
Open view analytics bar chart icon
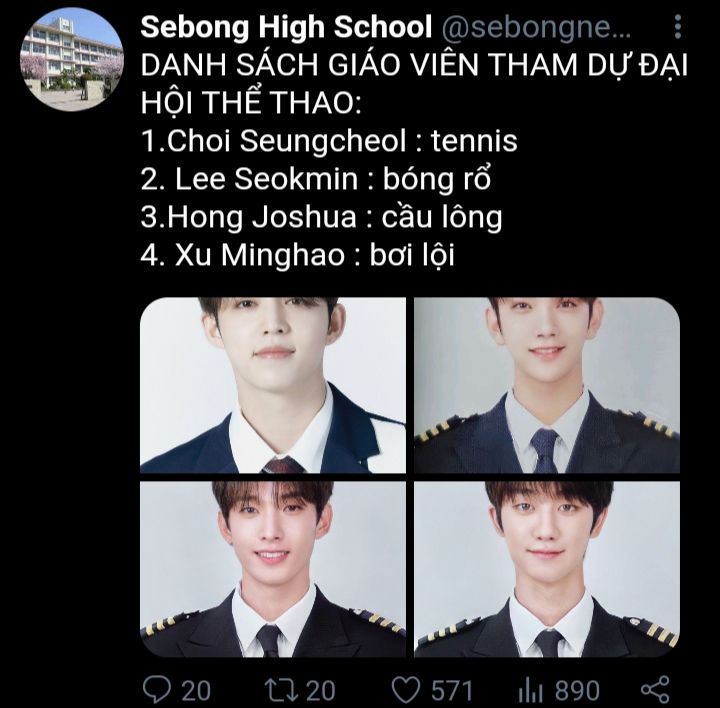pyautogui.click(x=530, y=691)
